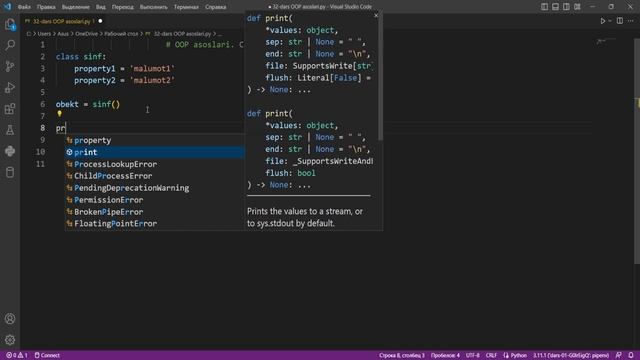Click the VS Code logo in title bar
Image resolution: width=640 pixels, height=360 pixels.
click(8, 7)
